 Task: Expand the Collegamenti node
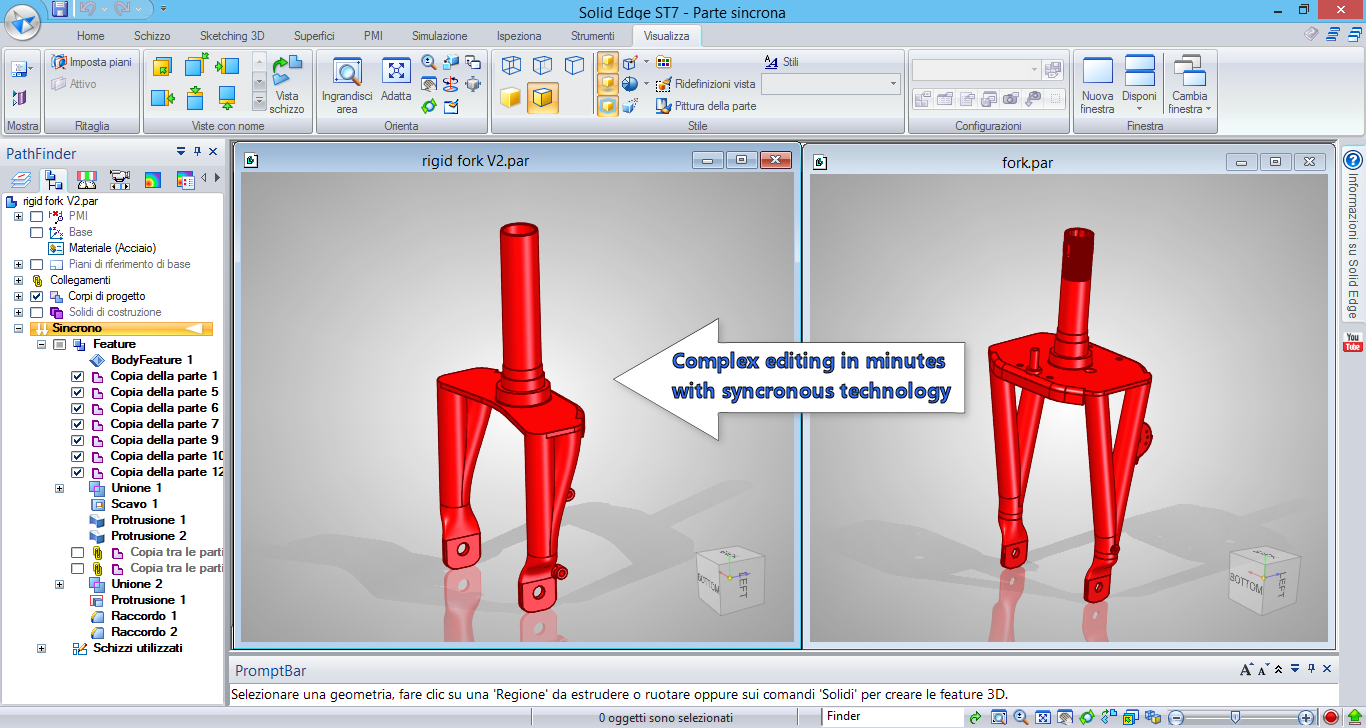(18, 280)
